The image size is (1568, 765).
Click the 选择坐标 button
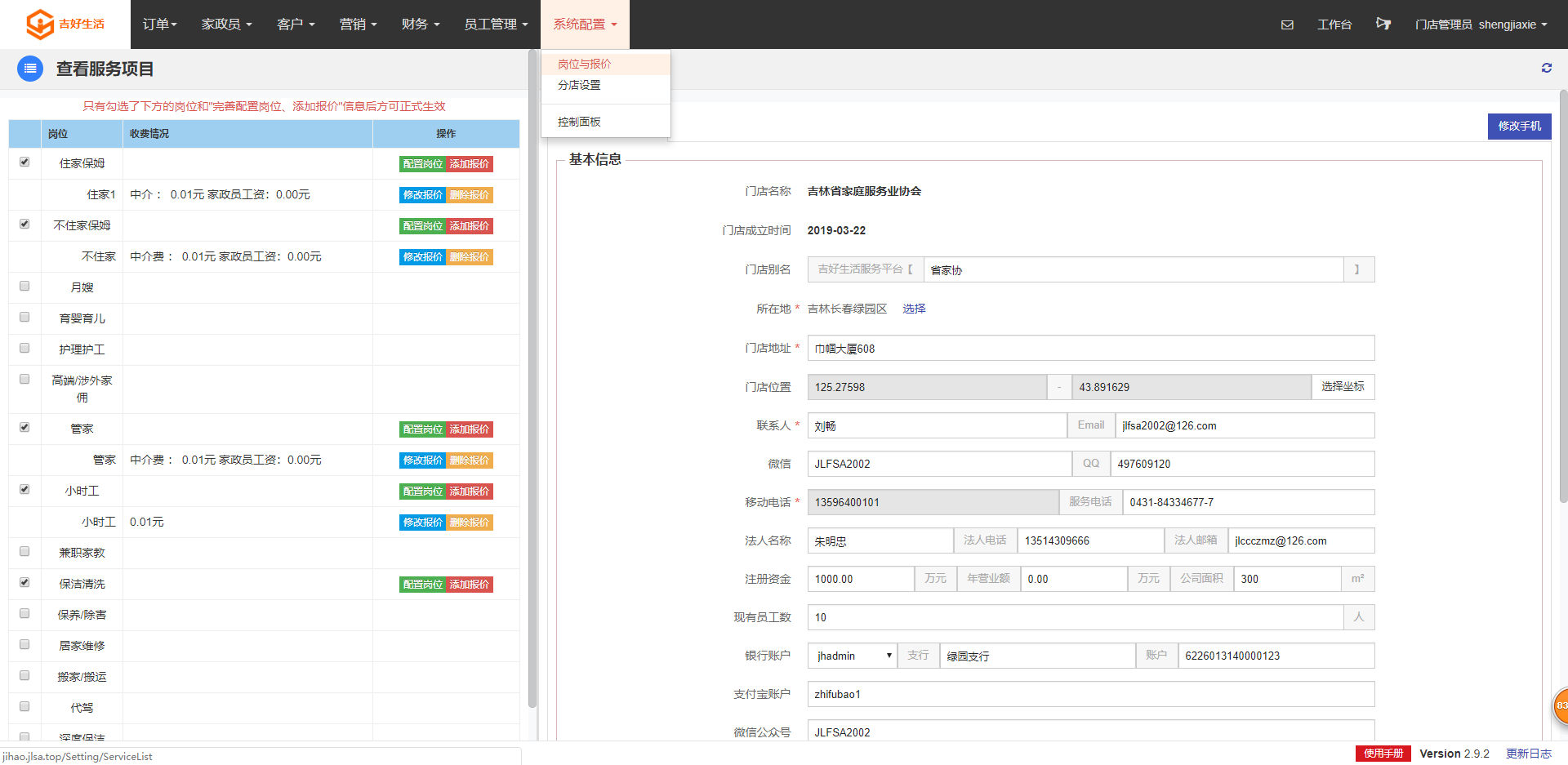coord(1343,387)
